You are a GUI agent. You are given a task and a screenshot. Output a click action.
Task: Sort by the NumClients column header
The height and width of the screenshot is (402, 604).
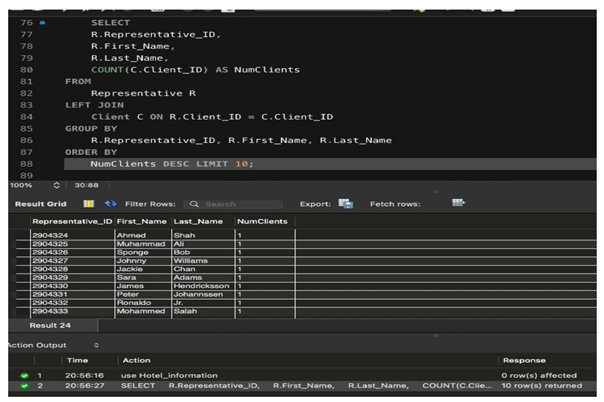[263, 221]
